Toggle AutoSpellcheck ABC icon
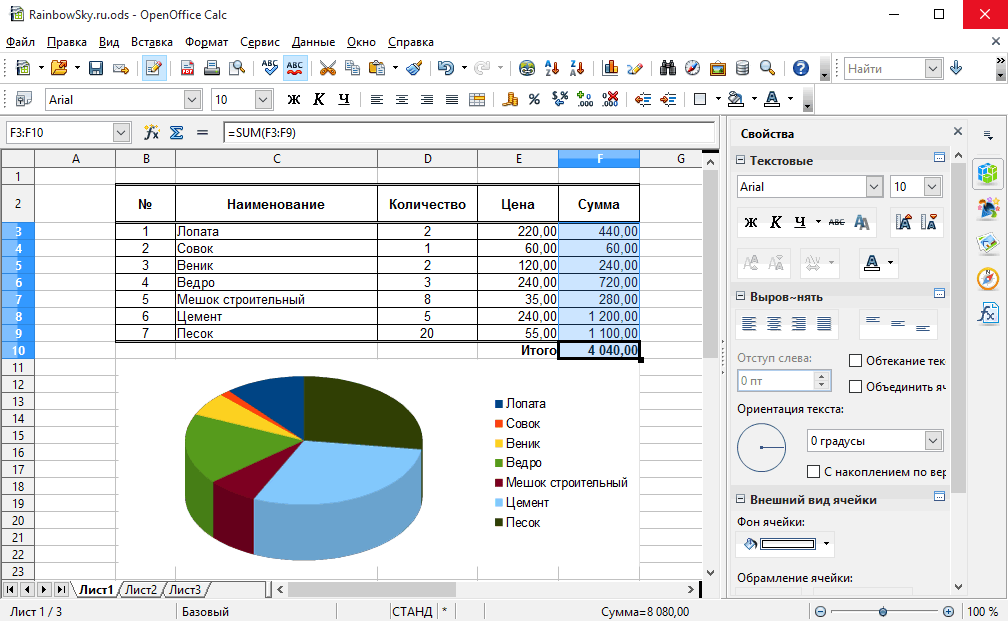The width and height of the screenshot is (1008, 621). (295, 68)
